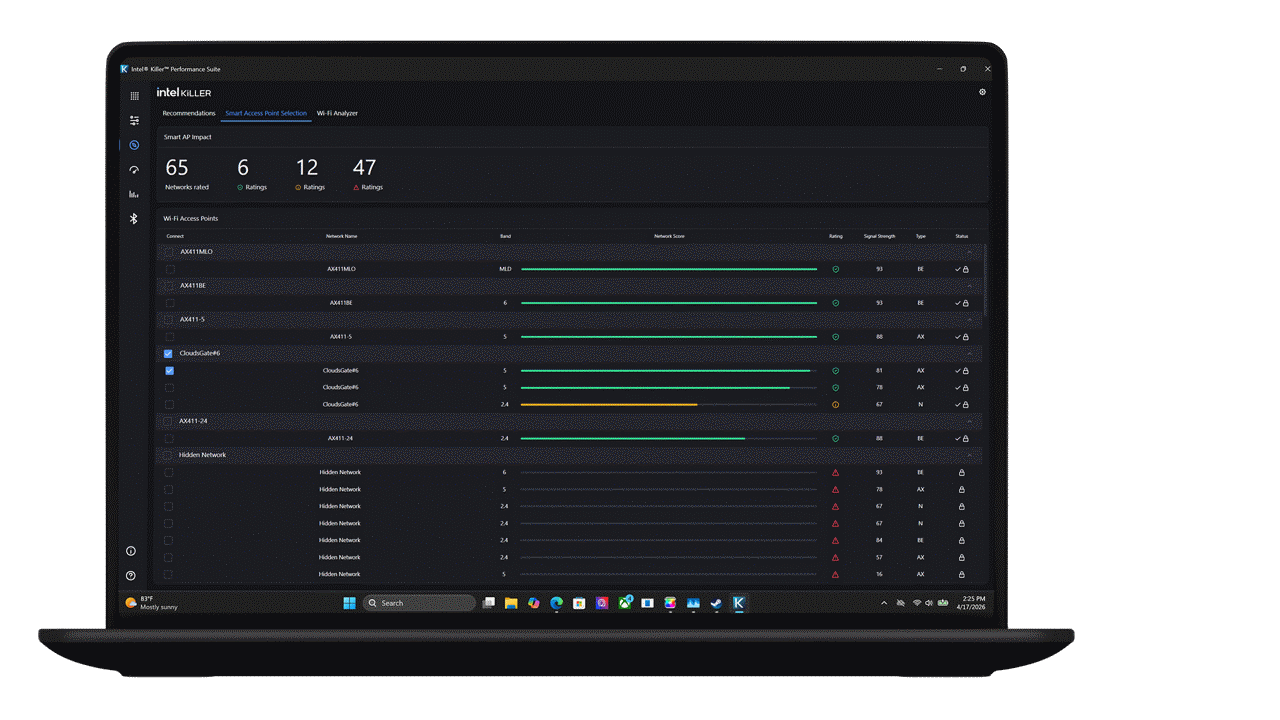Viewport: 1280px width, 720px height.
Task: Open the help question mark icon
Action: [x=131, y=576]
